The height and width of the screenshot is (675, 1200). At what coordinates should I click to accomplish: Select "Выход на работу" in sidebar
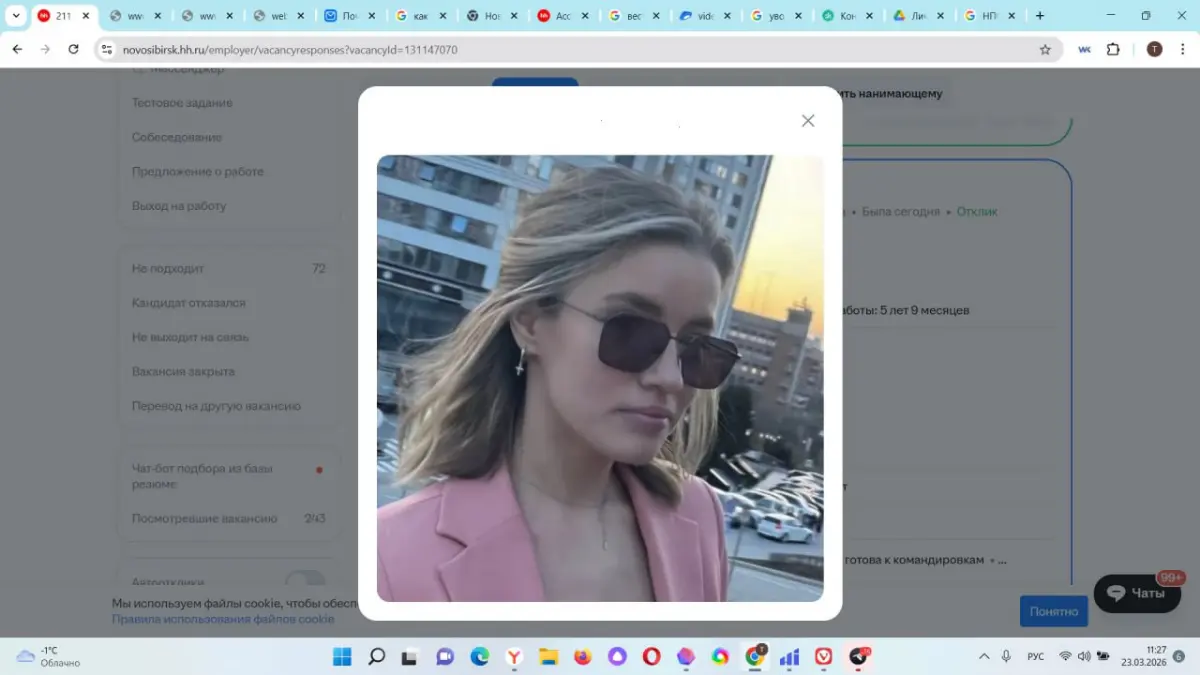179,206
